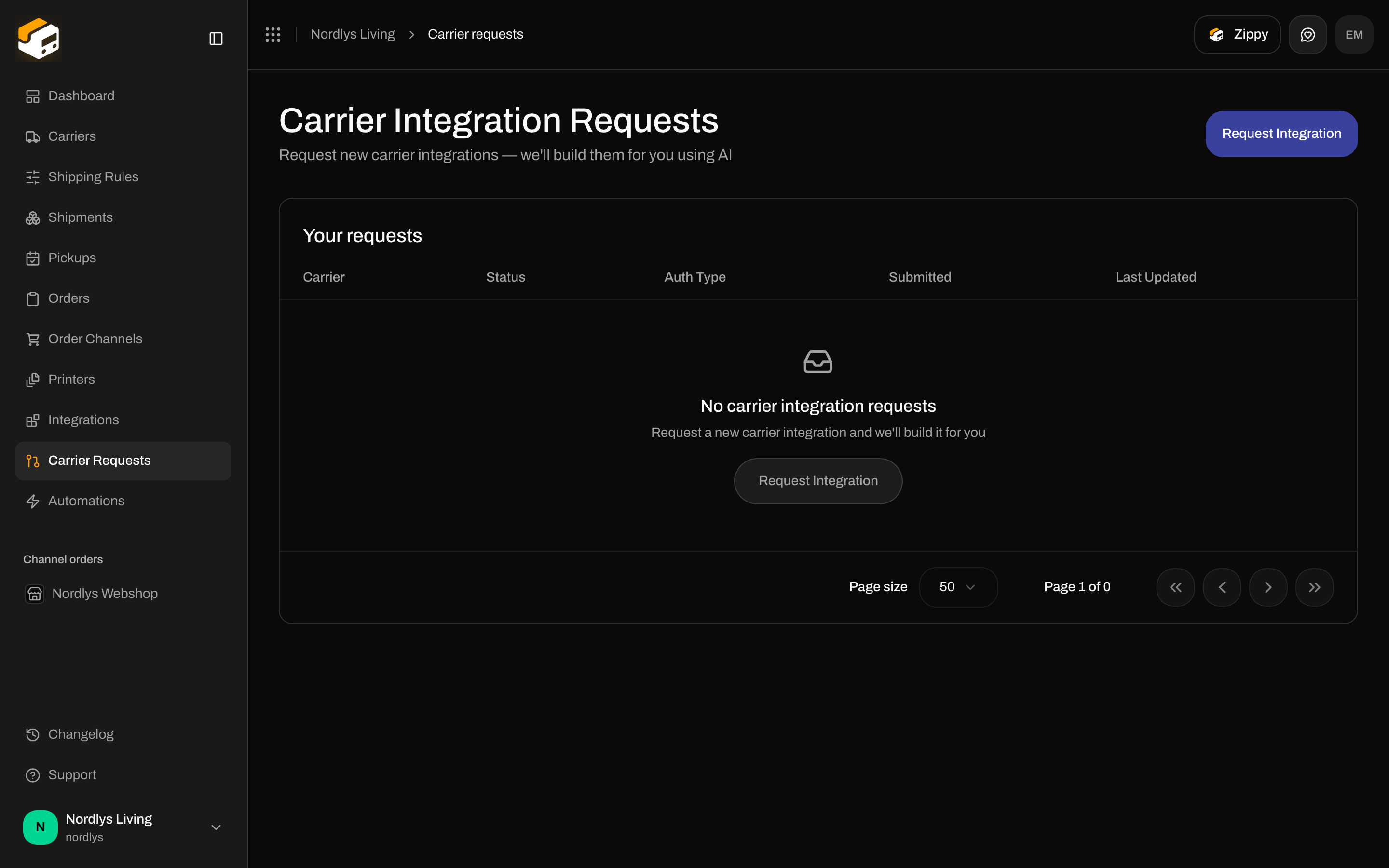Click the Carrier Requests branch icon
This screenshot has height=868, width=1389.
33,461
